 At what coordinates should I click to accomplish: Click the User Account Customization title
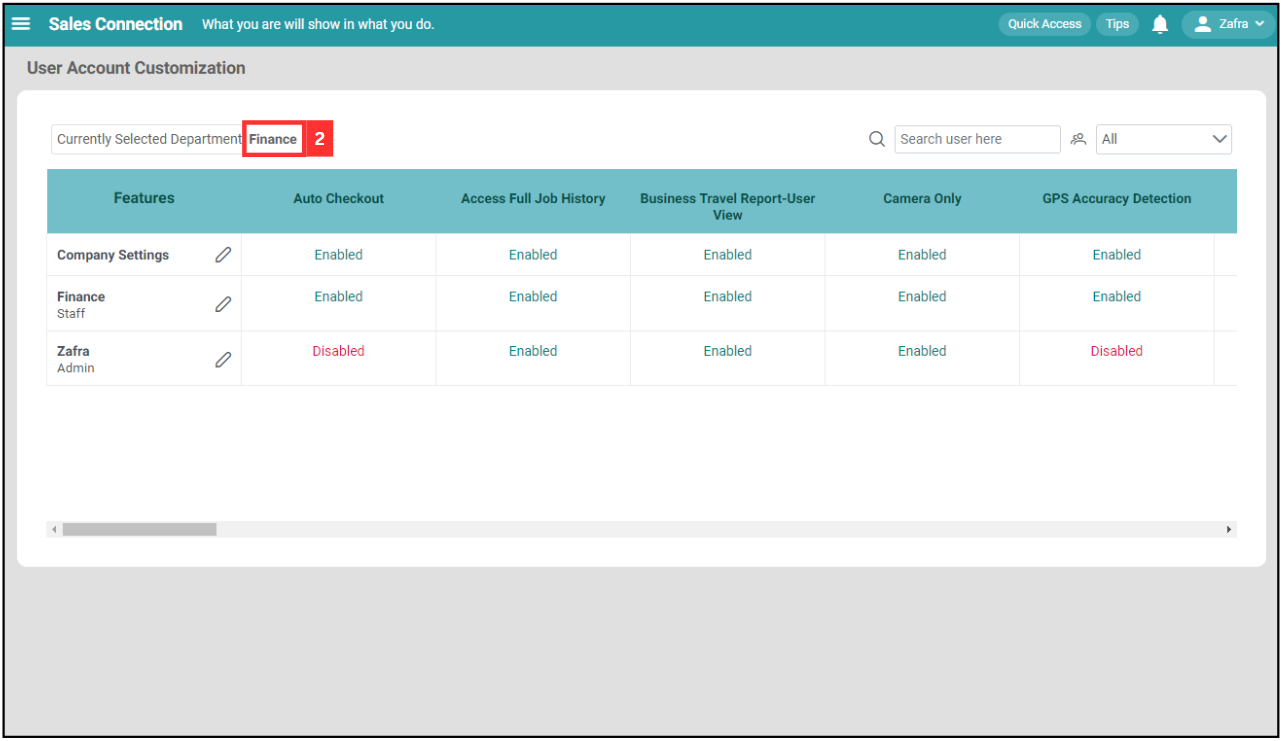136,68
